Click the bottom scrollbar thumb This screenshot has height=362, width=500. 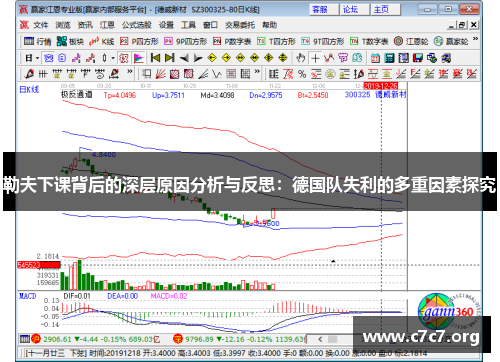pyautogui.click(x=333, y=339)
